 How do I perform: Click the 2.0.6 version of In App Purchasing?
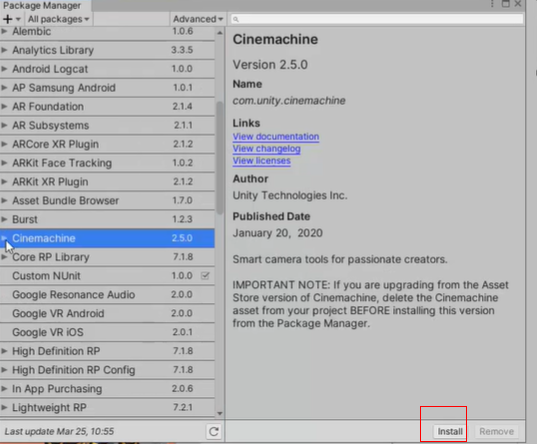tap(182, 388)
